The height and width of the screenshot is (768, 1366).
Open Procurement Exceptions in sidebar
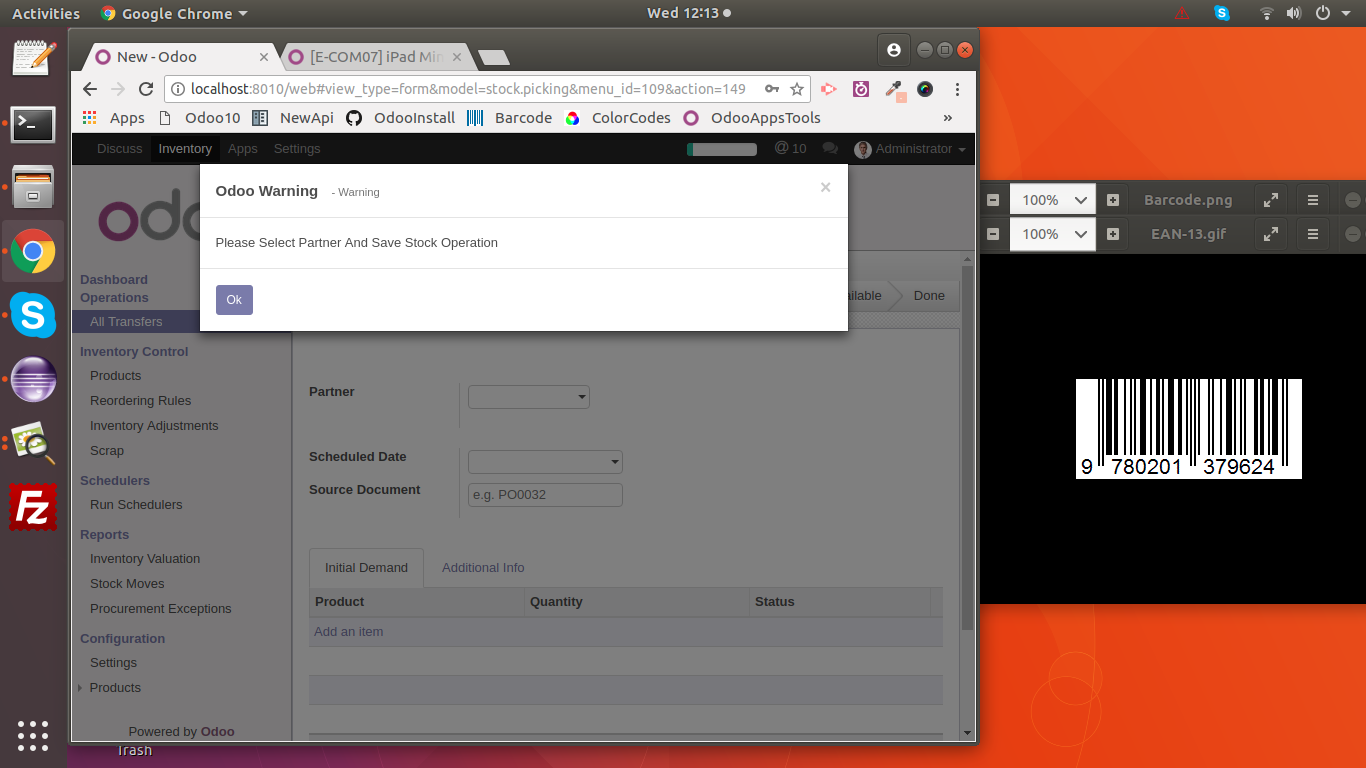160,608
